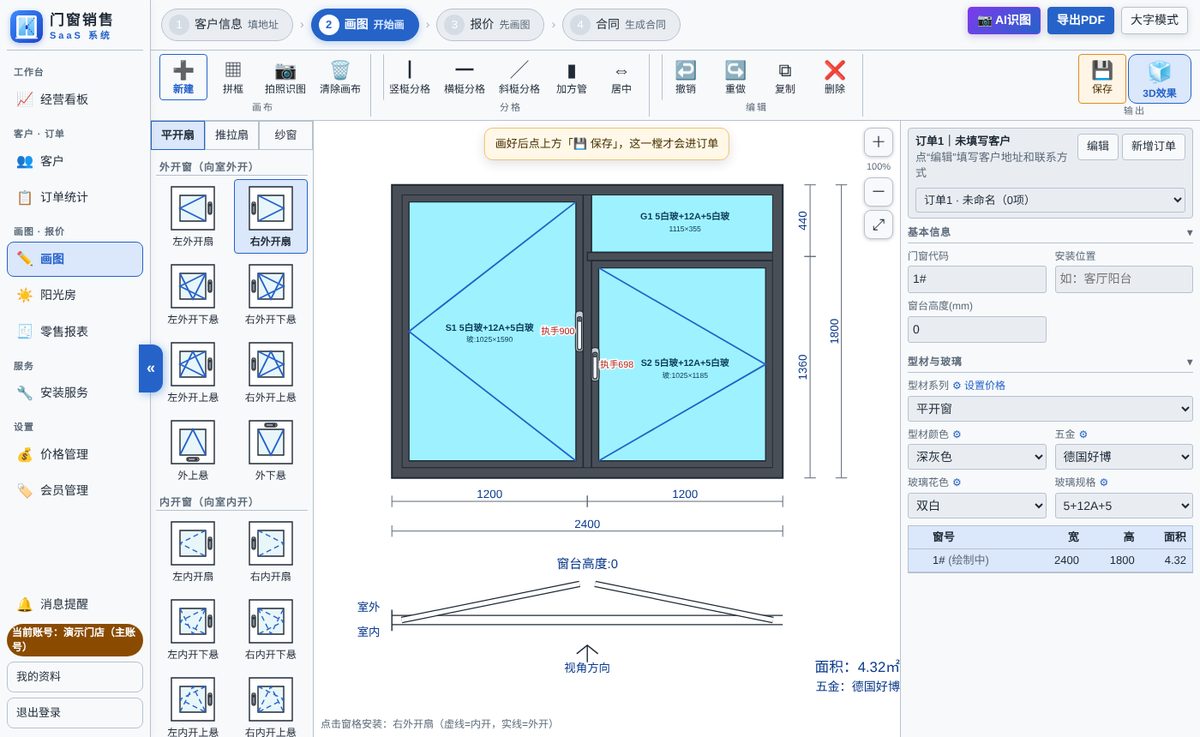Switch to the 纱窗 tab
1200x737 pixels.
pyautogui.click(x=285, y=135)
